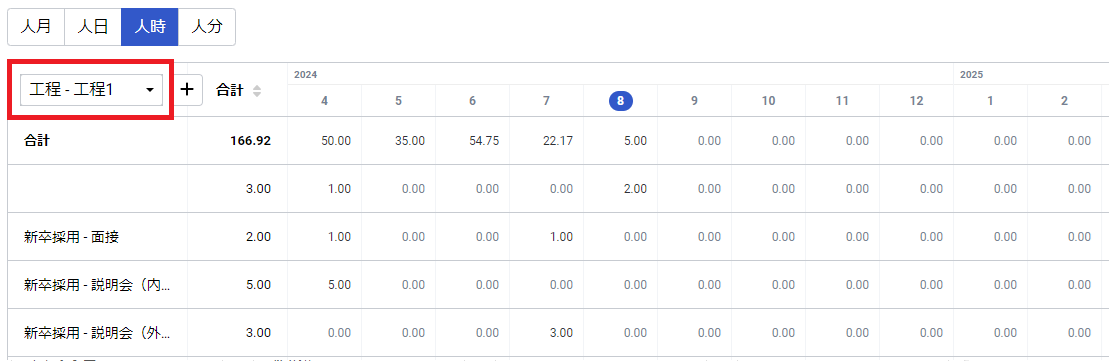Click the 54.75 cell under month 6
The image size is (1109, 361).
pyautogui.click(x=484, y=141)
